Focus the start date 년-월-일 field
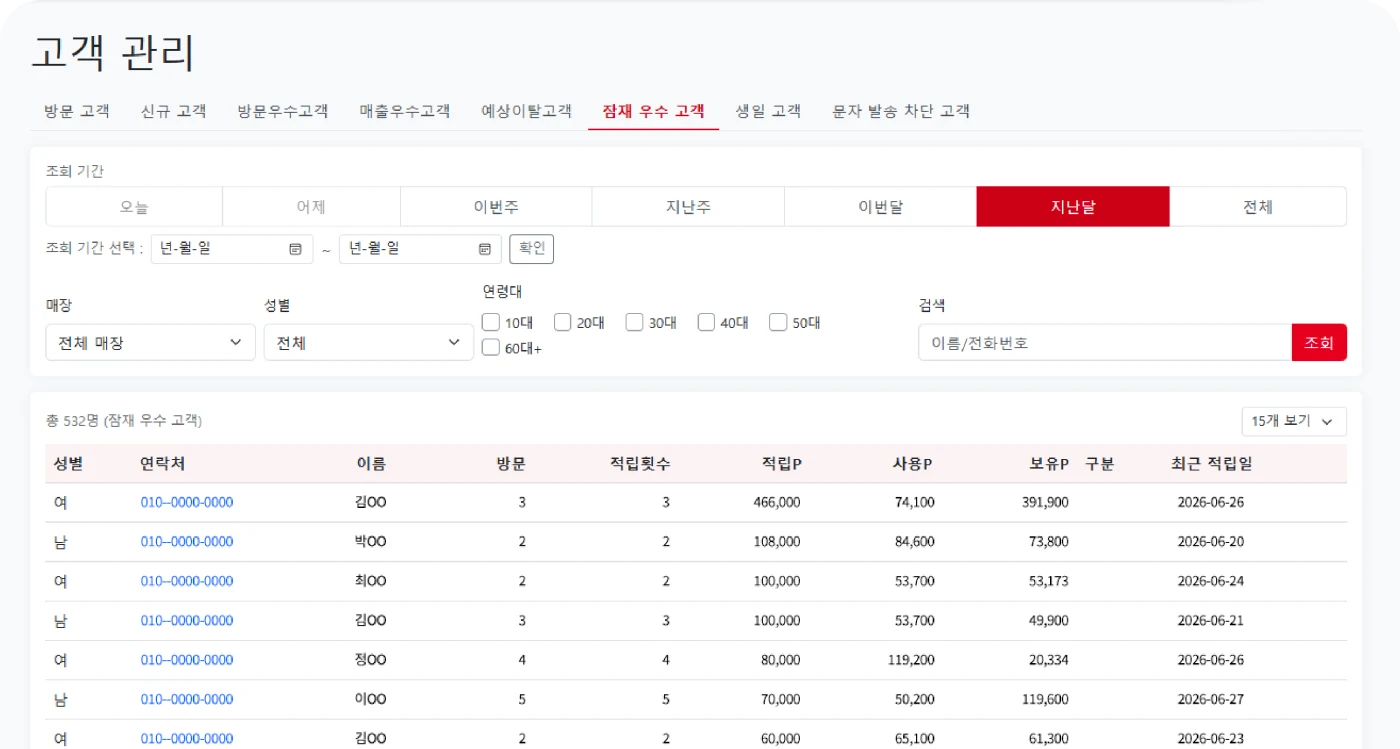Image resolution: width=1400 pixels, height=749 pixels. pos(233,249)
